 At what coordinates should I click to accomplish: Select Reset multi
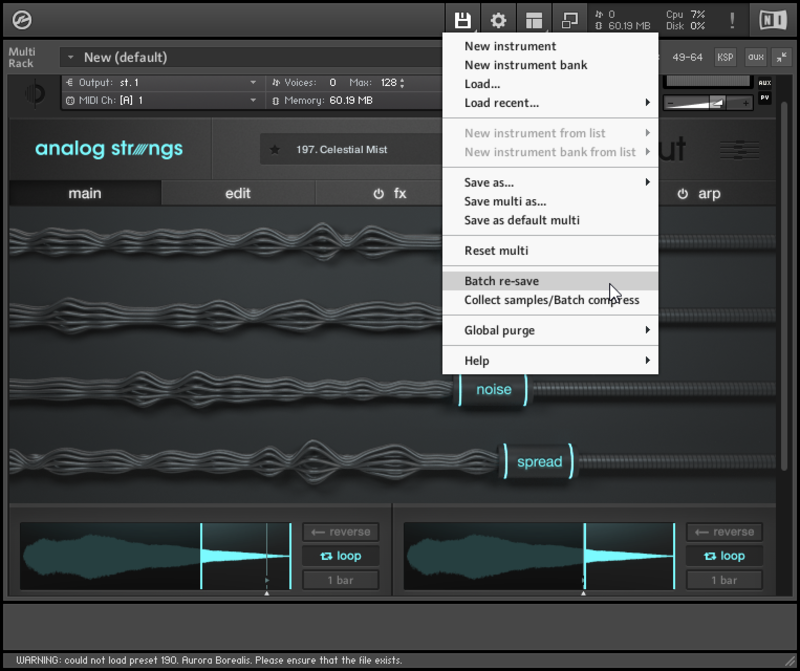click(x=551, y=251)
